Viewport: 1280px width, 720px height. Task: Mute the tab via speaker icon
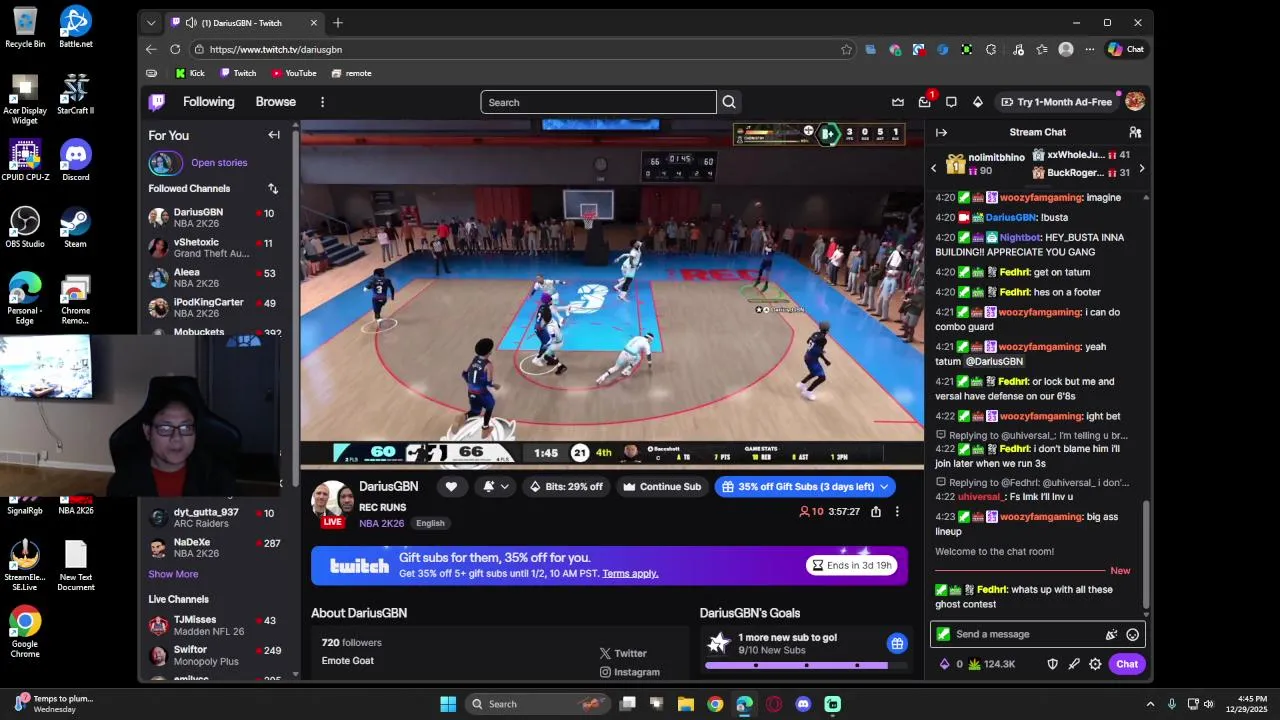coord(190,23)
